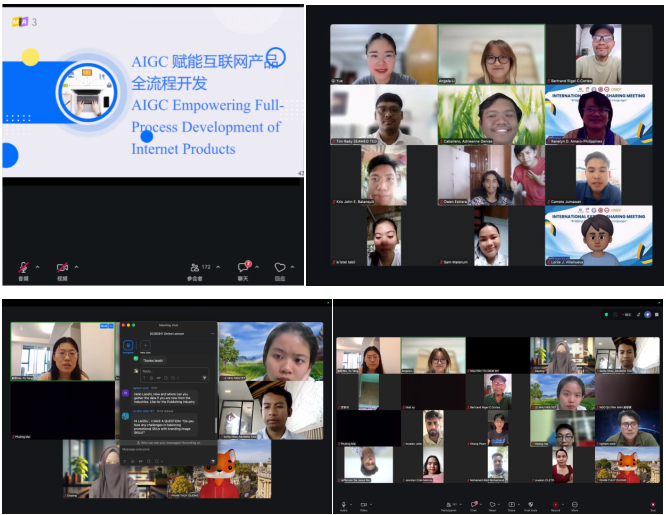Open the chat (聊天) icon with red badge
Image resolution: width=666 pixels, height=515 pixels.
[x=244, y=266]
